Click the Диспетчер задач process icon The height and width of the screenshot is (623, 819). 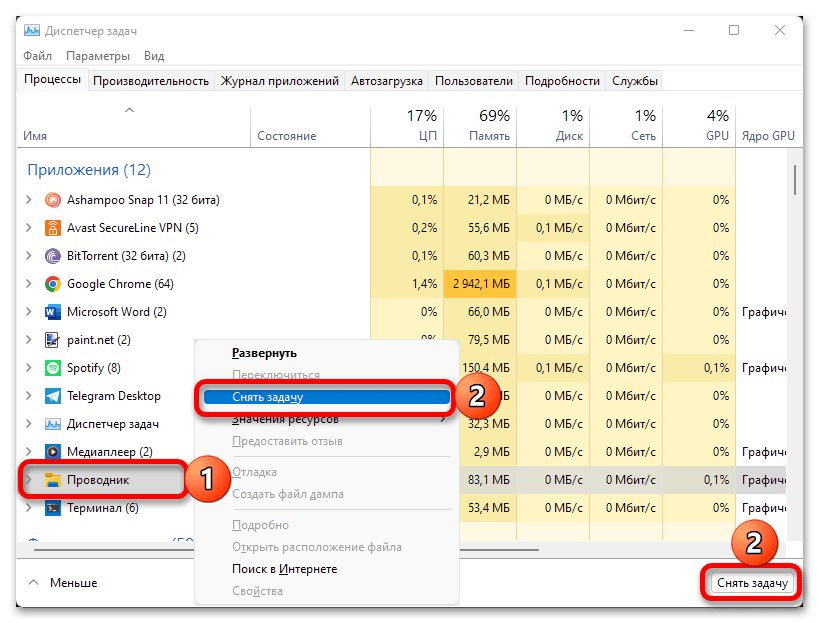pyautogui.click(x=53, y=424)
